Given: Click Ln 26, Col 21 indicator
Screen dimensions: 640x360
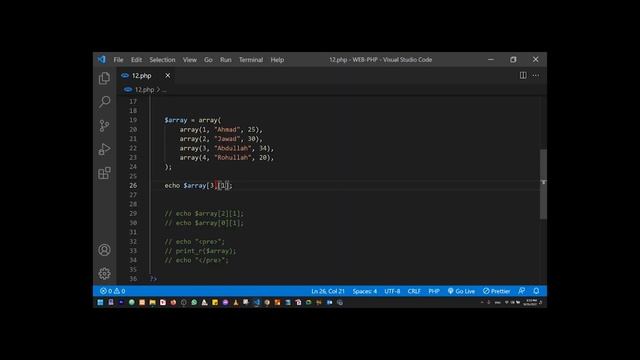Looking at the screenshot, I should (x=328, y=291).
